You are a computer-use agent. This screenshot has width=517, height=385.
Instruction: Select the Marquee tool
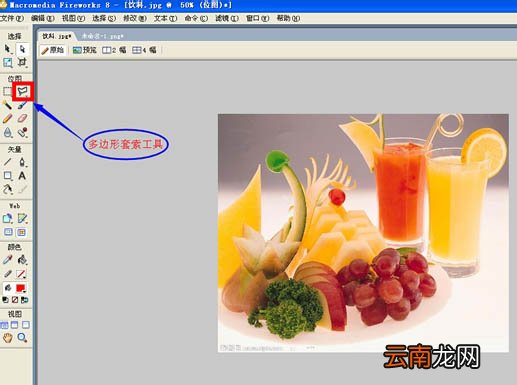pos(7,91)
